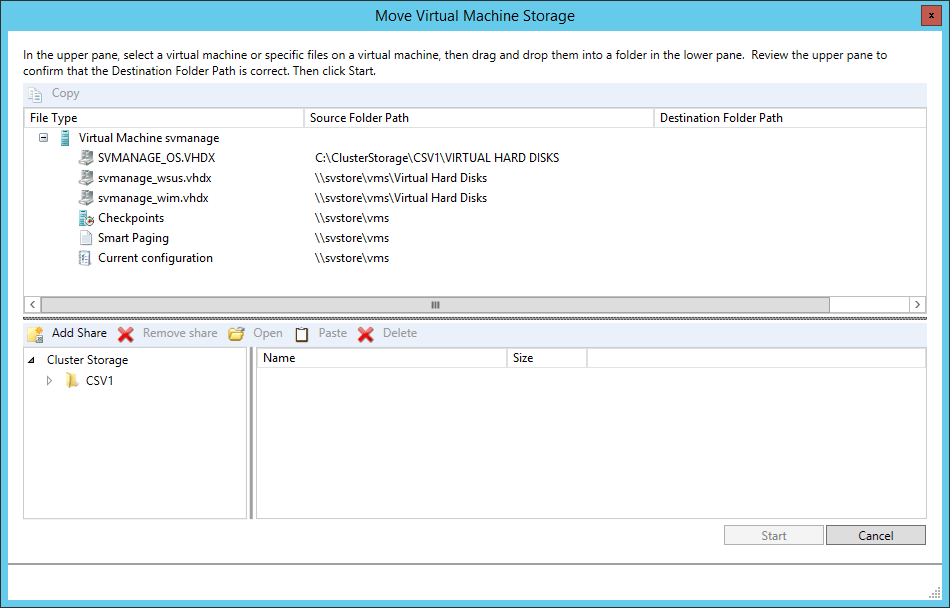Click the CSV1 folder icon
The image size is (950, 608).
point(72,380)
